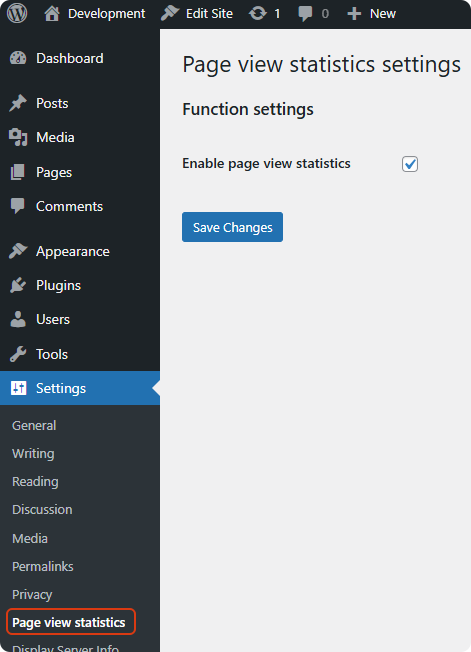The image size is (471, 652).
Task: Click the Pages icon in sidebar
Action: click(18, 172)
